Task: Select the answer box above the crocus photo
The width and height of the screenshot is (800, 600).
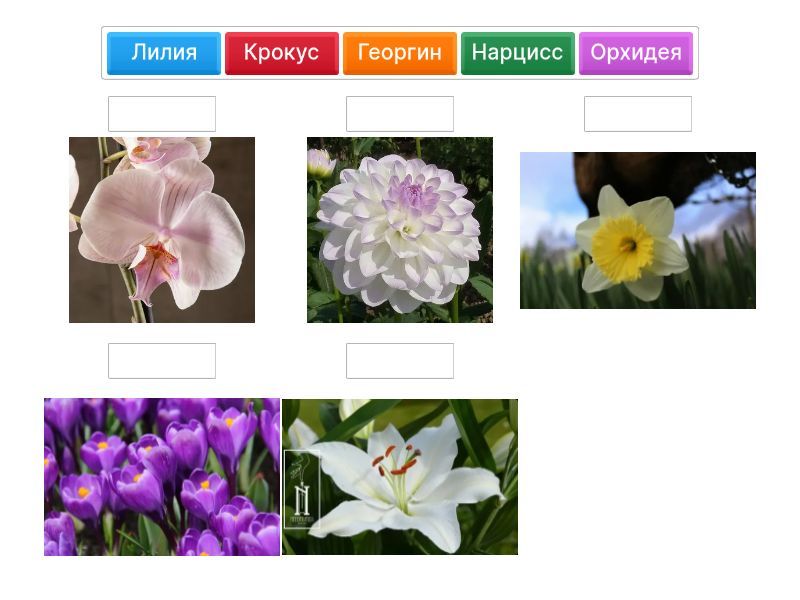Action: point(162,361)
